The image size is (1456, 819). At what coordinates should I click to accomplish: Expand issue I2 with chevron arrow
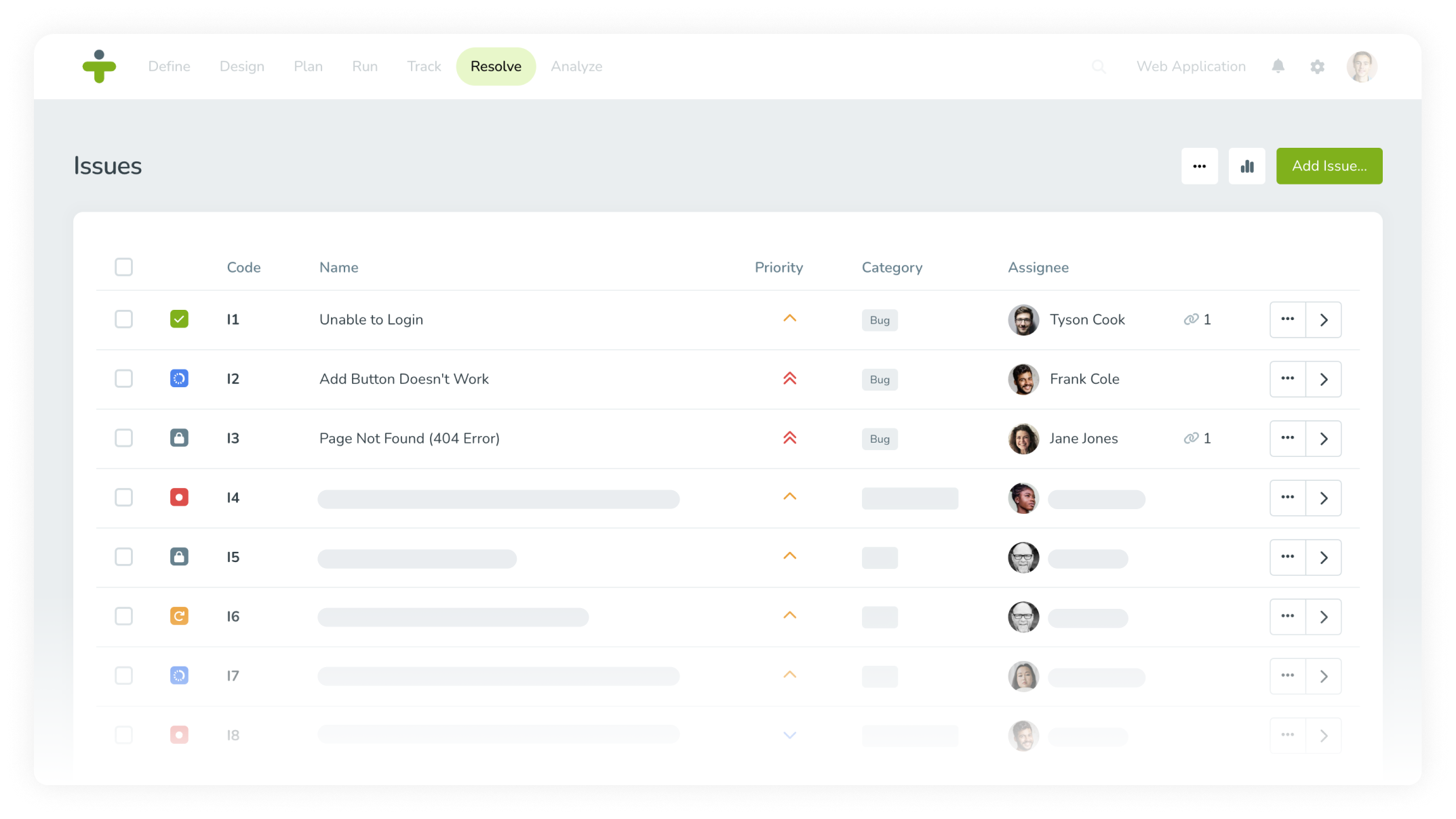coord(1324,379)
